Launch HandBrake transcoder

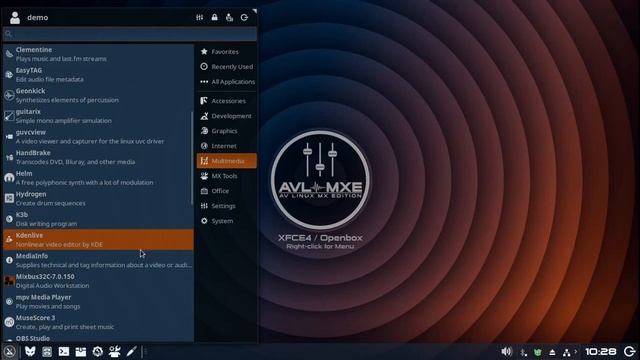98,157
